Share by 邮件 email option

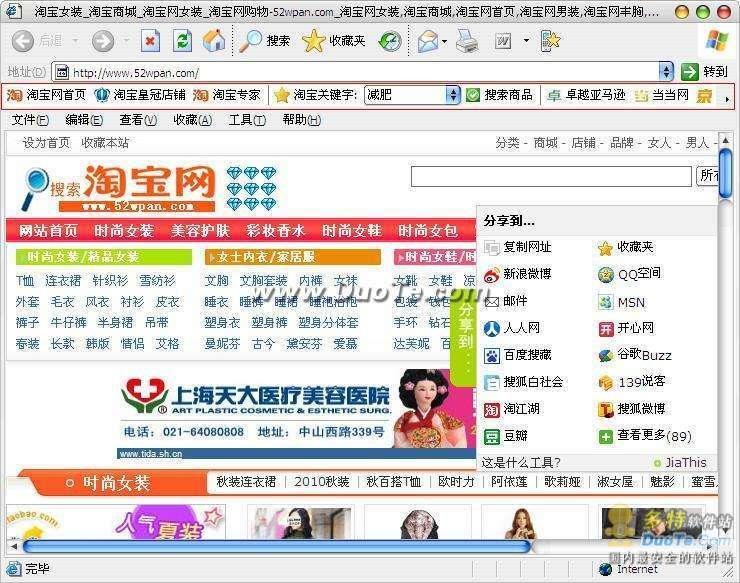tap(505, 301)
